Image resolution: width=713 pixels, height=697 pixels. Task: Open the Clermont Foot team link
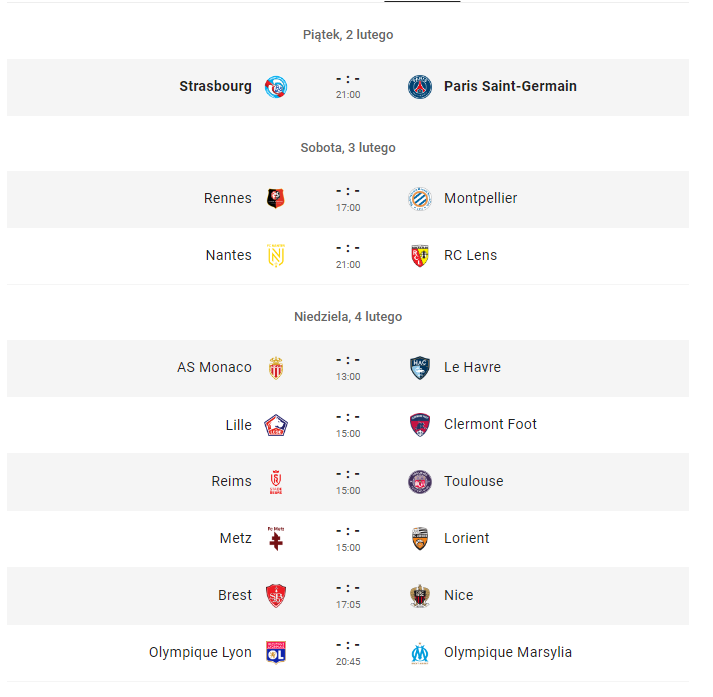[490, 424]
